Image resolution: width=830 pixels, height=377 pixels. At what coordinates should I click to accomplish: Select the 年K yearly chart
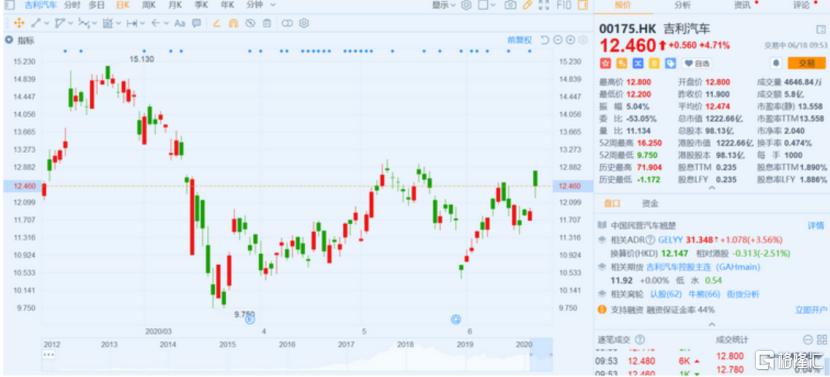click(x=228, y=5)
